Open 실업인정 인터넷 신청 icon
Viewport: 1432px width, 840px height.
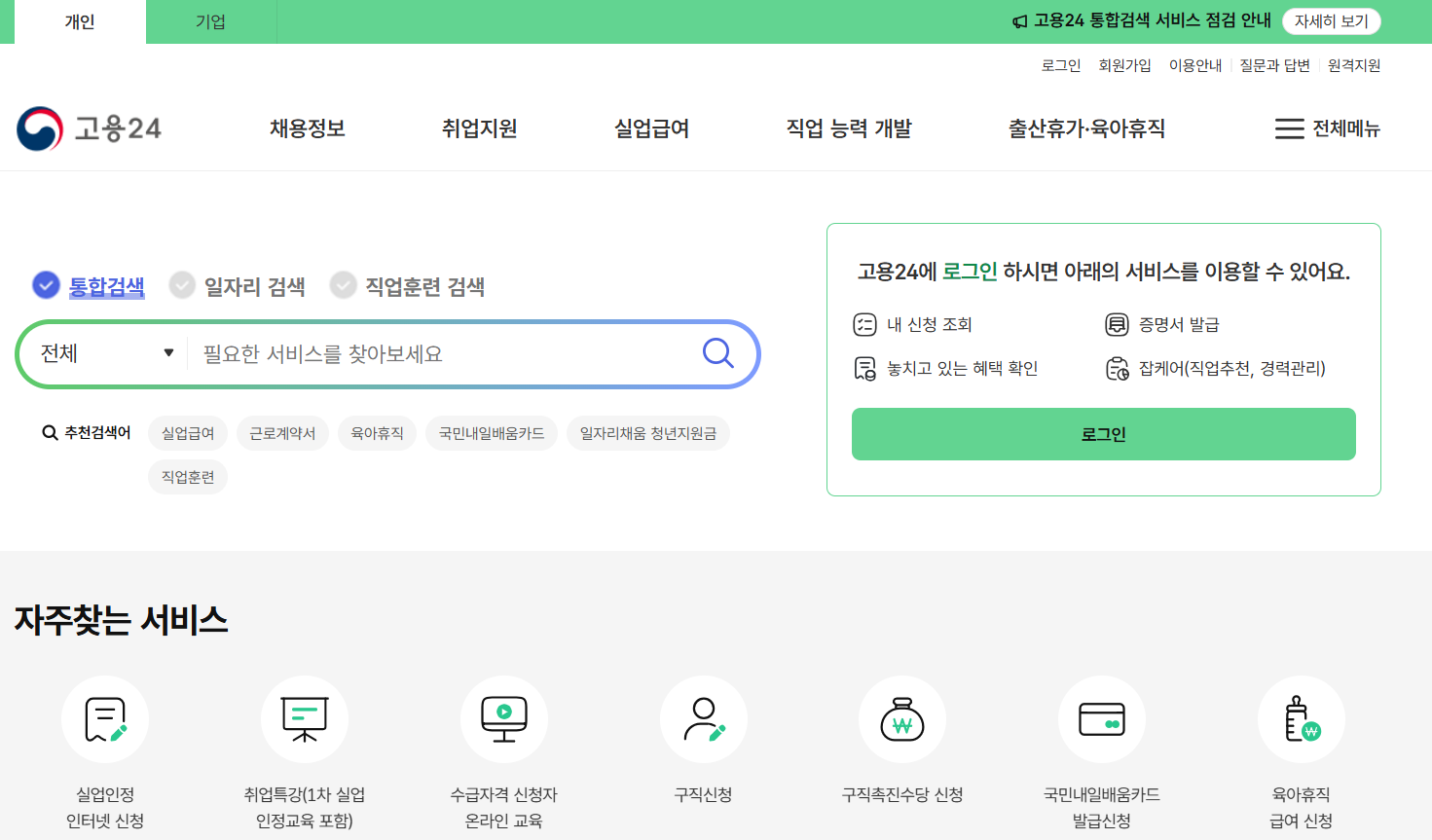click(x=105, y=719)
